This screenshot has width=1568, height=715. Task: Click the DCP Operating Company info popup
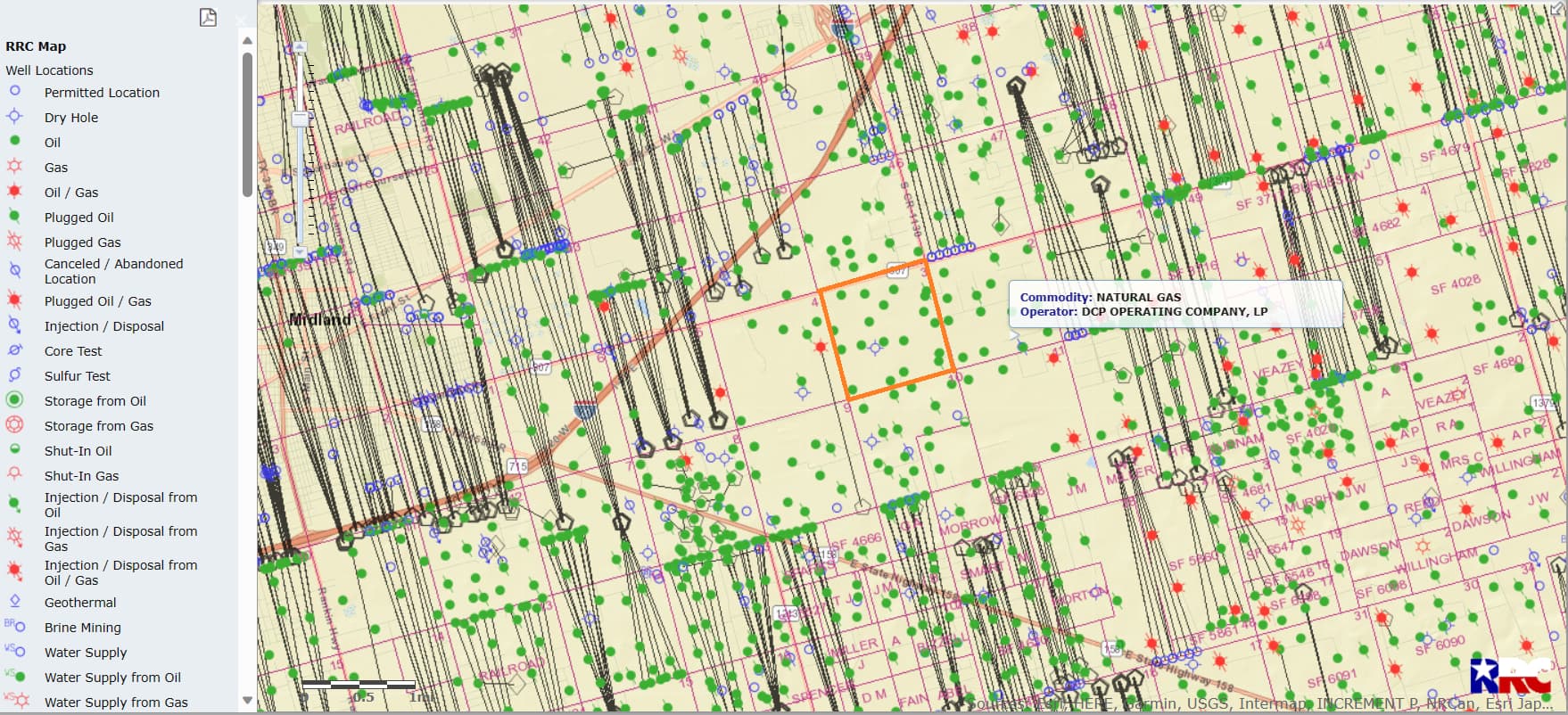coord(1175,304)
